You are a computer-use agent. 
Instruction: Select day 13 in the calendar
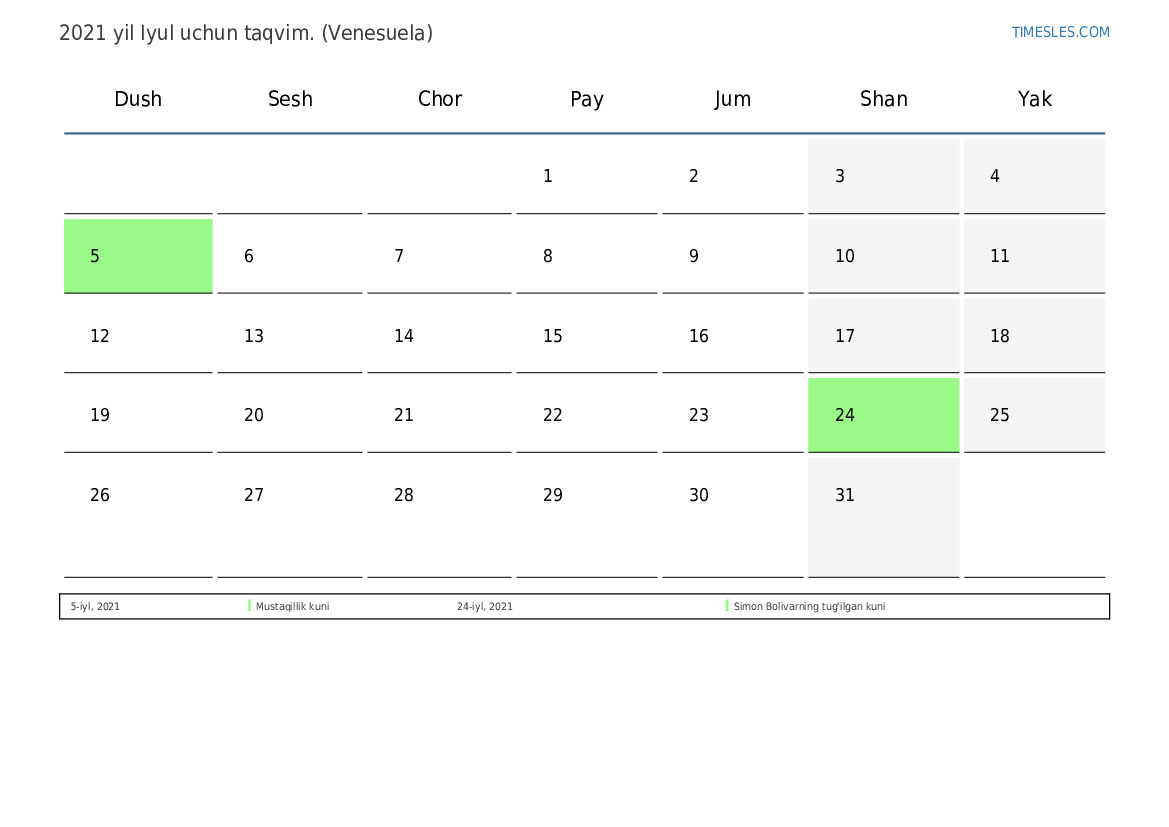pos(290,336)
